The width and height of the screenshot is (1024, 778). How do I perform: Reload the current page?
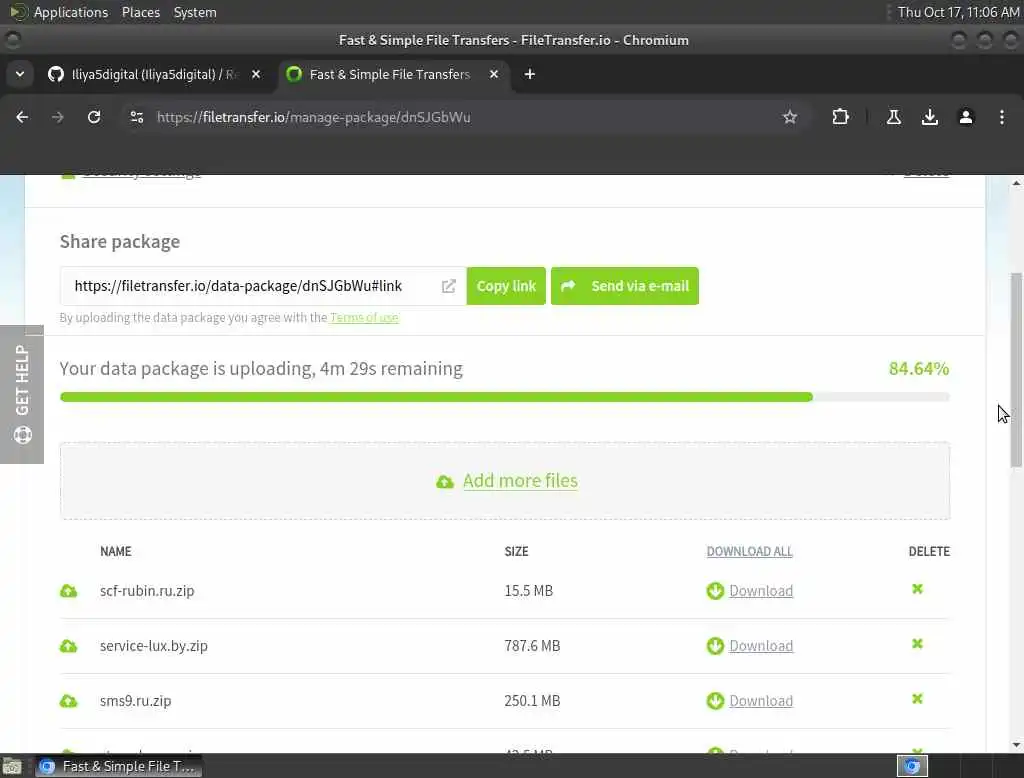coord(94,117)
